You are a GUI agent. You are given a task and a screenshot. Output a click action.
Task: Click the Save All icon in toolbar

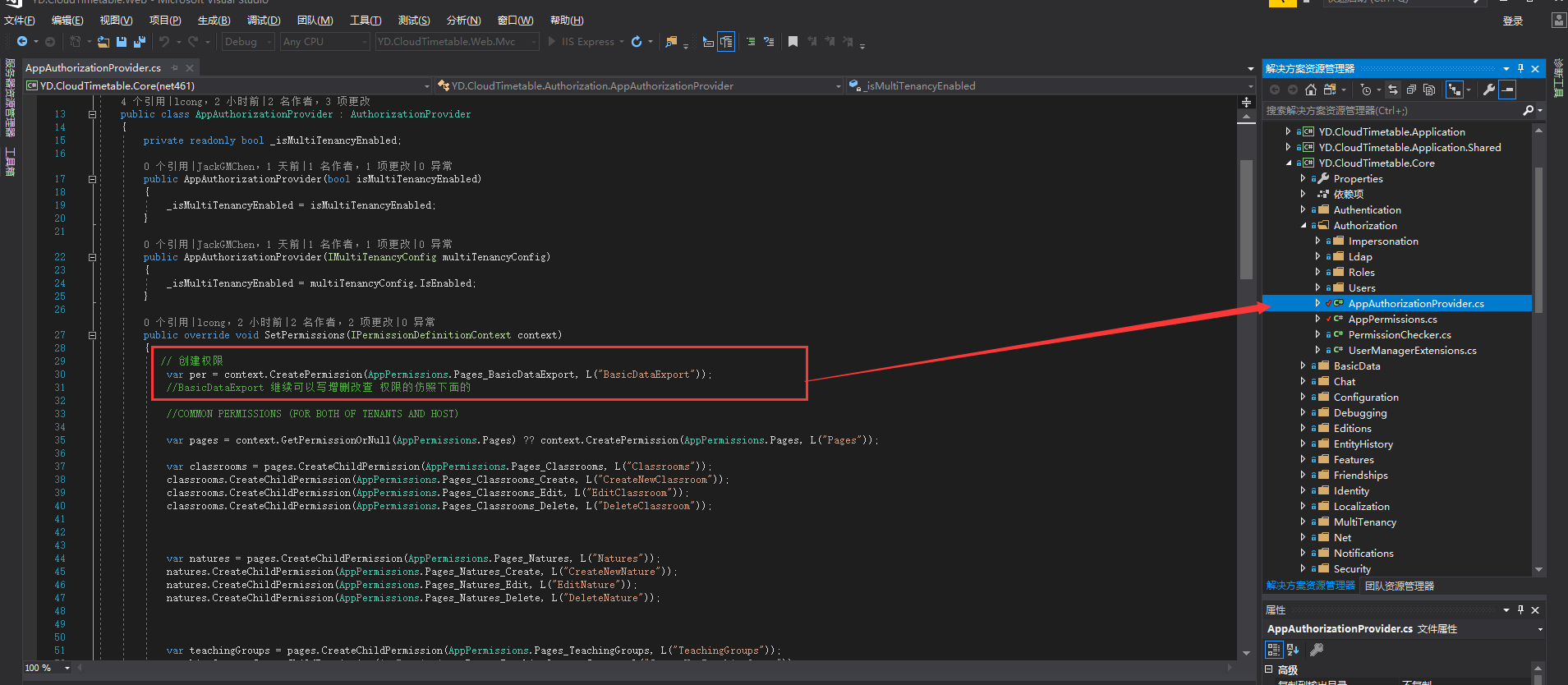click(139, 42)
